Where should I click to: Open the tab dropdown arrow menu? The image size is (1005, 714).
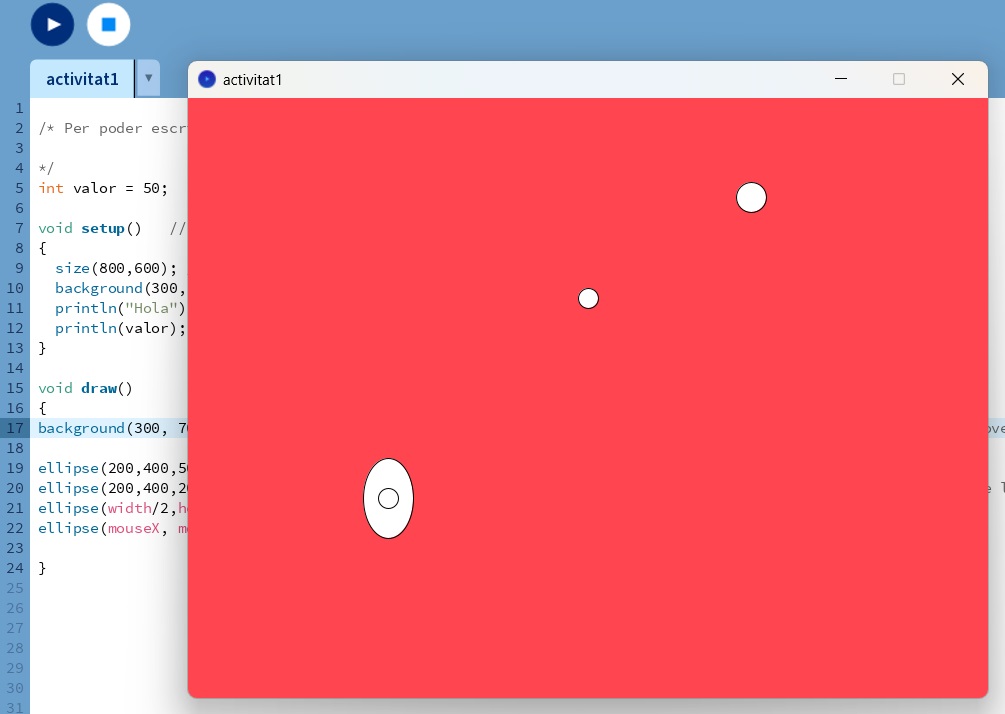(148, 78)
